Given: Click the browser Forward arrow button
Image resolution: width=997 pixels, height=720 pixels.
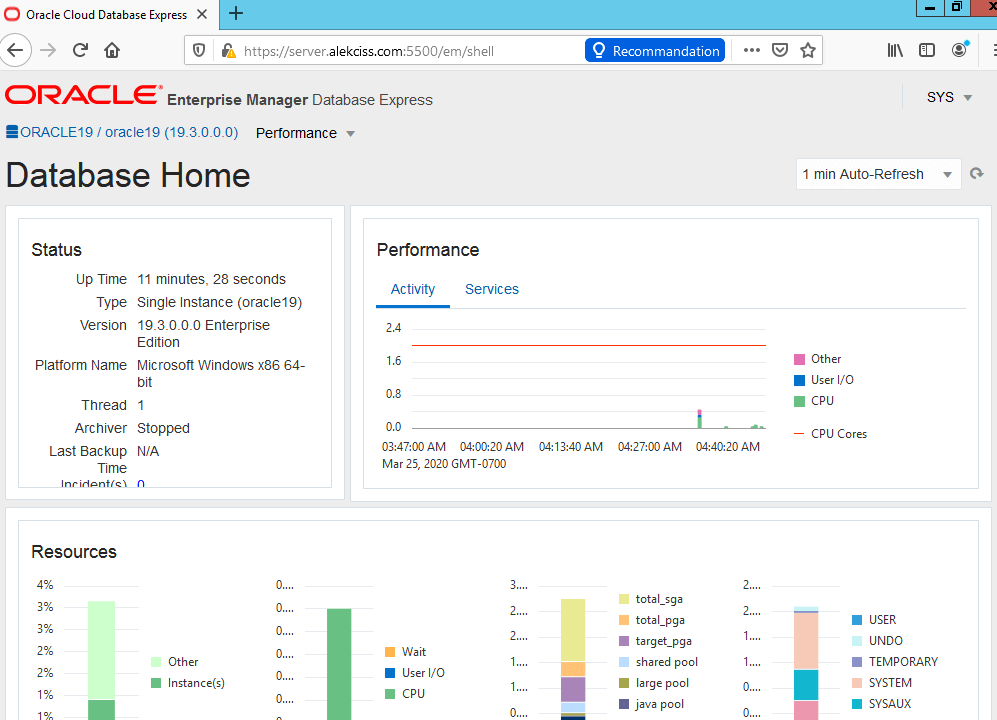Looking at the screenshot, I should point(48,50).
